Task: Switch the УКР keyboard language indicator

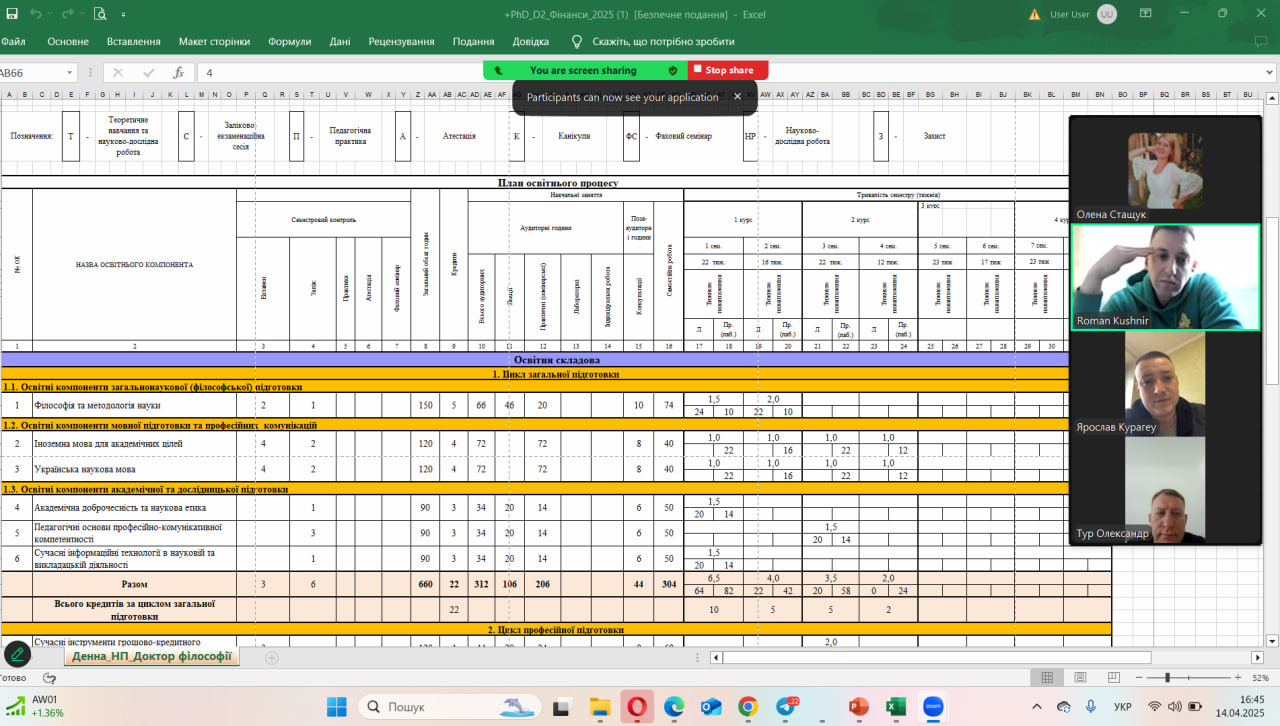Action: pos(1122,707)
